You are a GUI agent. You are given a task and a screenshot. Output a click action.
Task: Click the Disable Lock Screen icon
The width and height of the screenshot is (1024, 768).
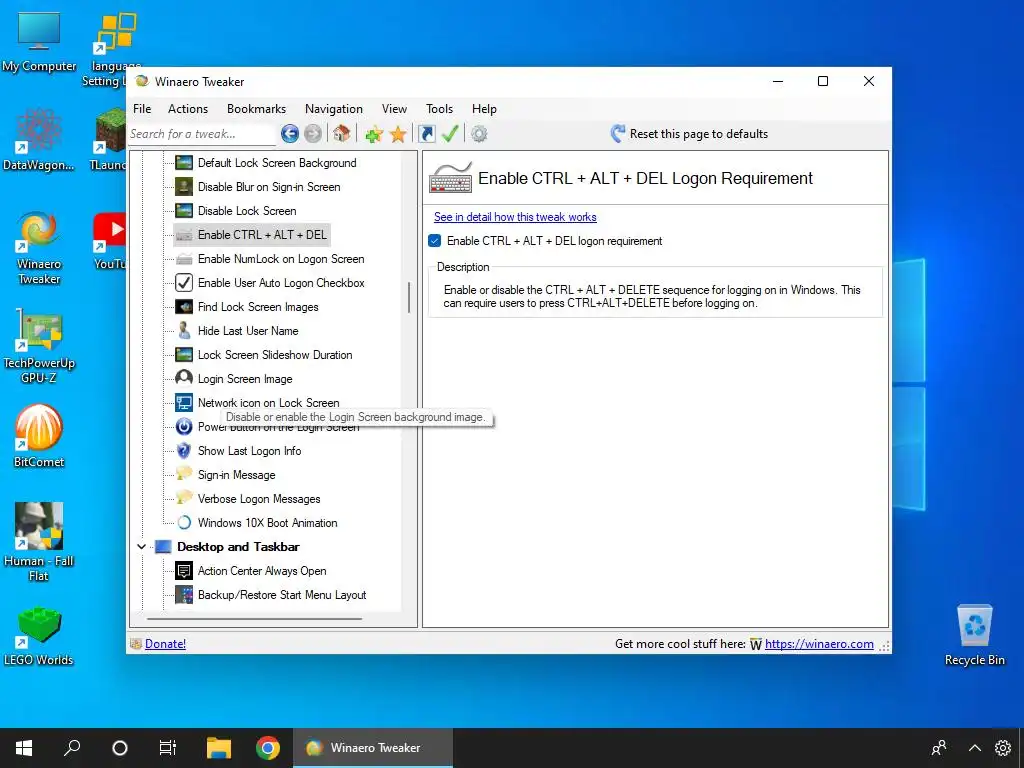(x=184, y=210)
